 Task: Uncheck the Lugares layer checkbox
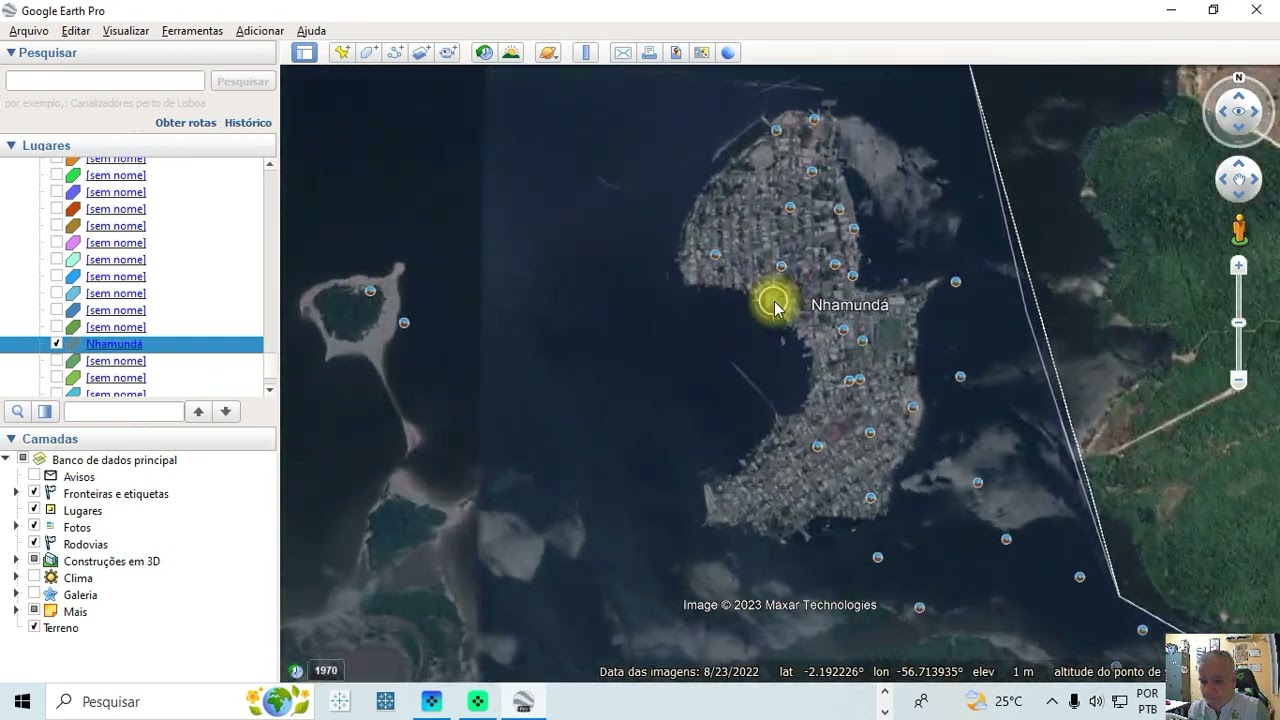34,510
